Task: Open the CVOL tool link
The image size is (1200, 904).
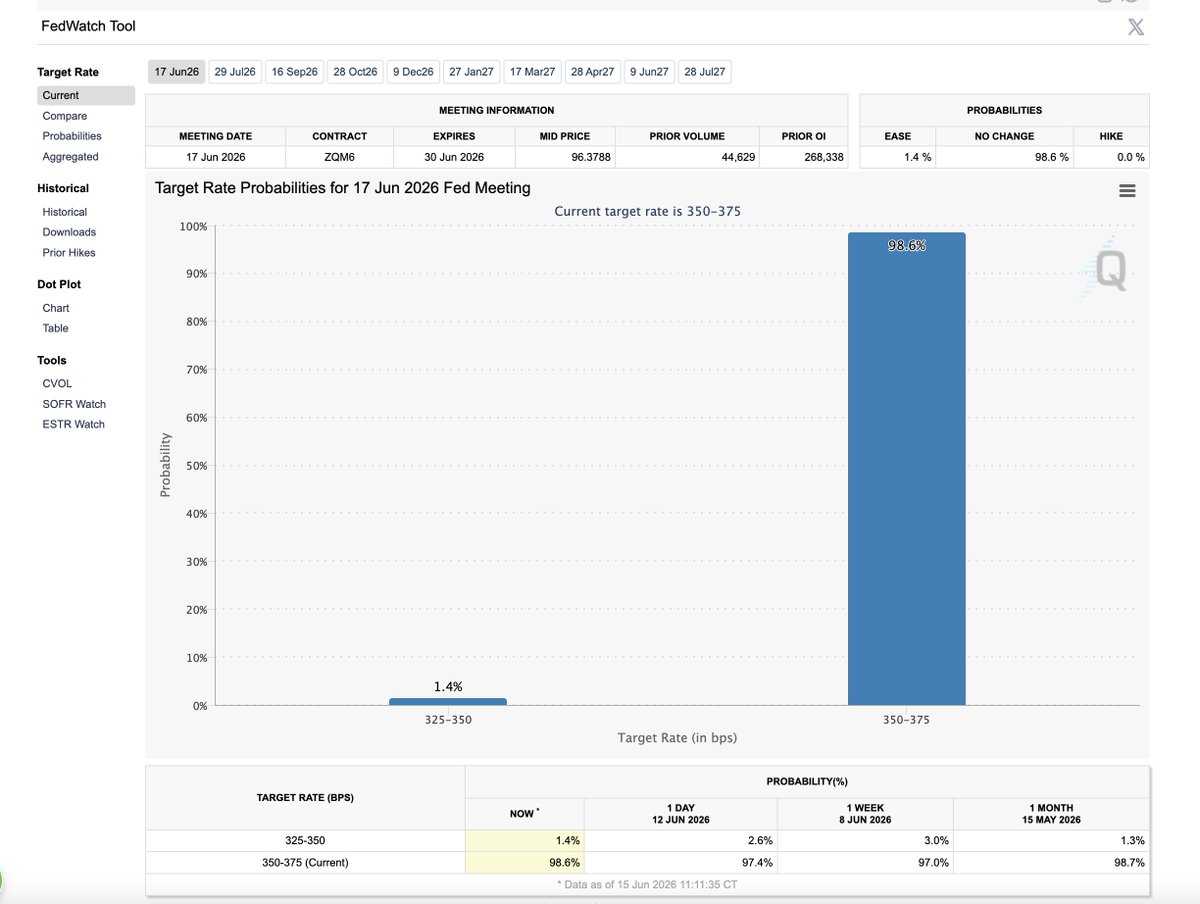Action: (x=57, y=384)
